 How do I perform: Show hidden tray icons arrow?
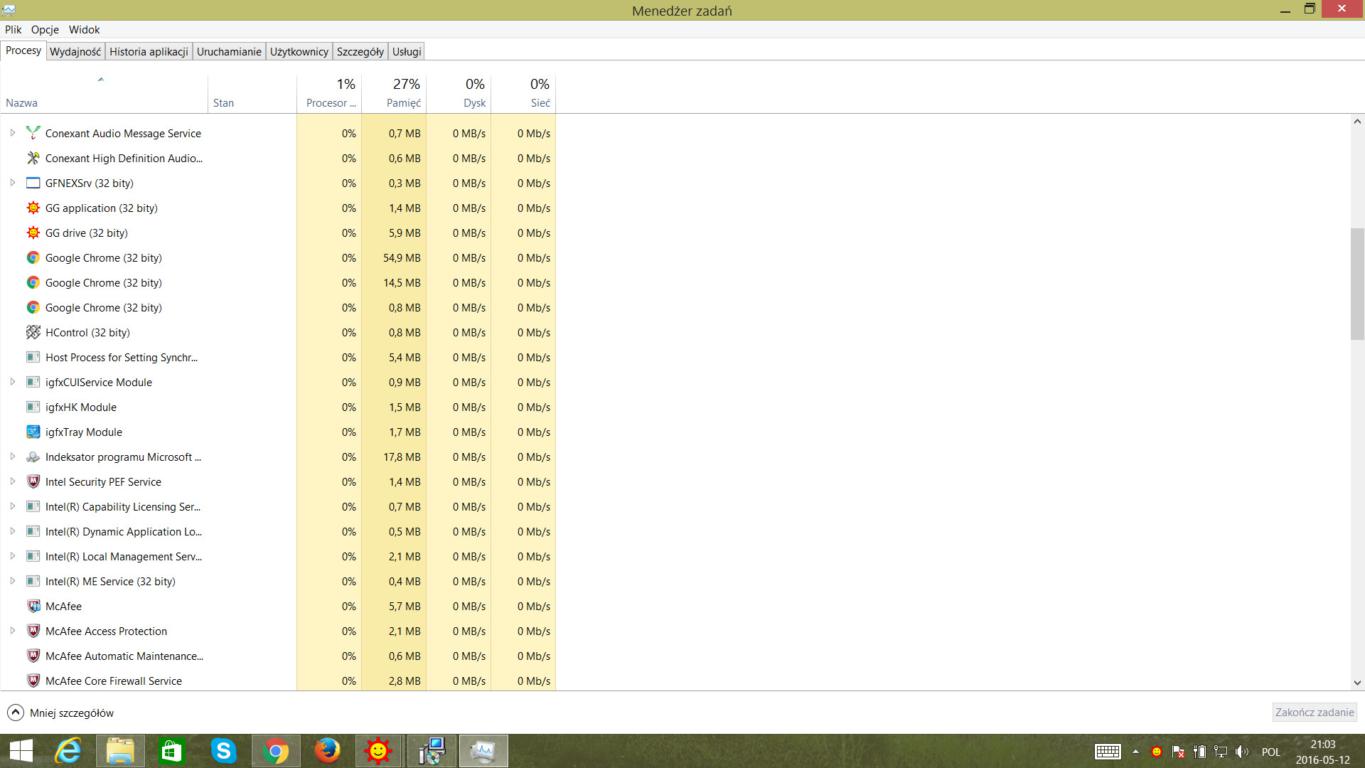point(1135,752)
